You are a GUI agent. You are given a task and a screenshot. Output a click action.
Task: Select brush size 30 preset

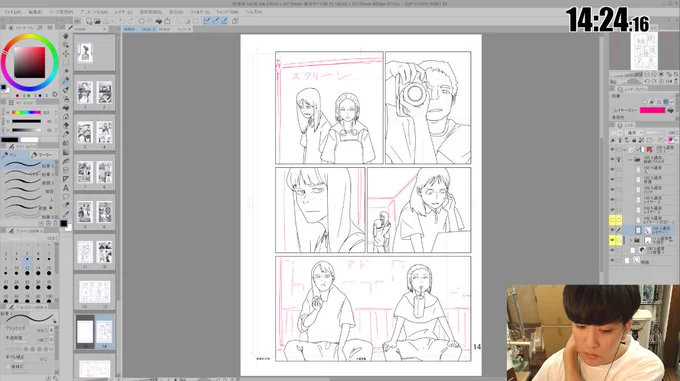38,277
